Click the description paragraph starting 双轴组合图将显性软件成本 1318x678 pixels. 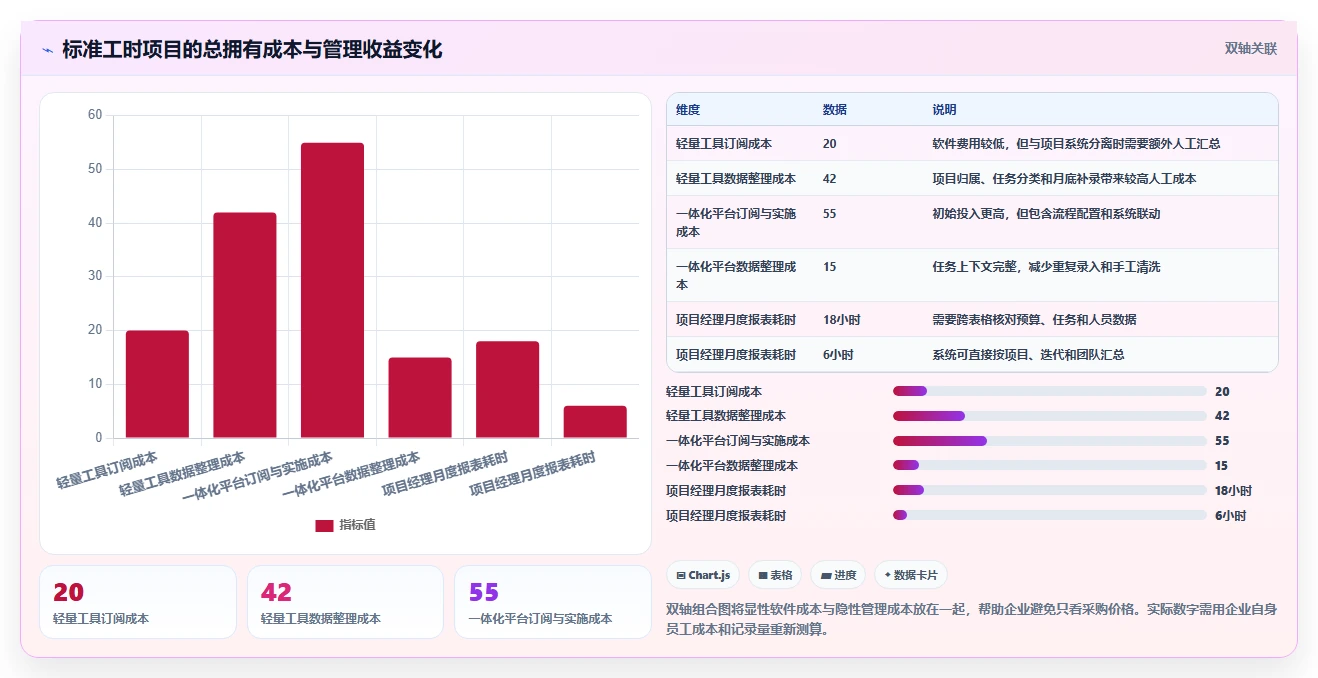971,619
